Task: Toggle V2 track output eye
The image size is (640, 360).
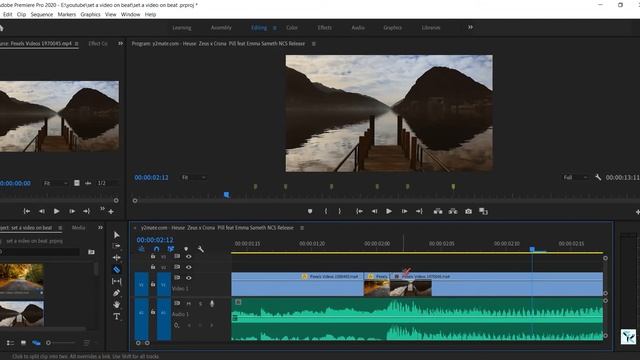Action: [x=189, y=267]
